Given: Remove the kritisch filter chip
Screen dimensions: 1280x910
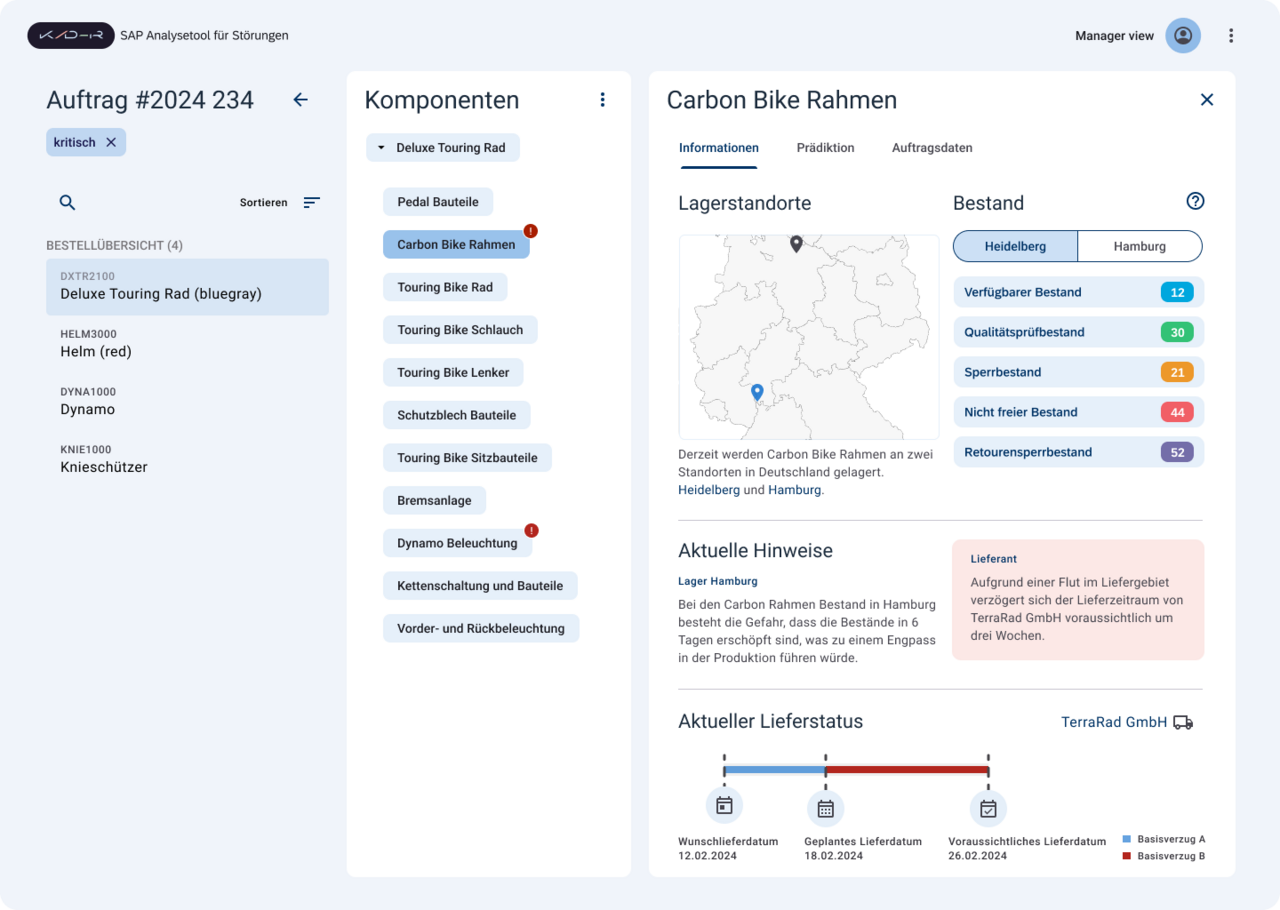Looking at the screenshot, I should (111, 142).
